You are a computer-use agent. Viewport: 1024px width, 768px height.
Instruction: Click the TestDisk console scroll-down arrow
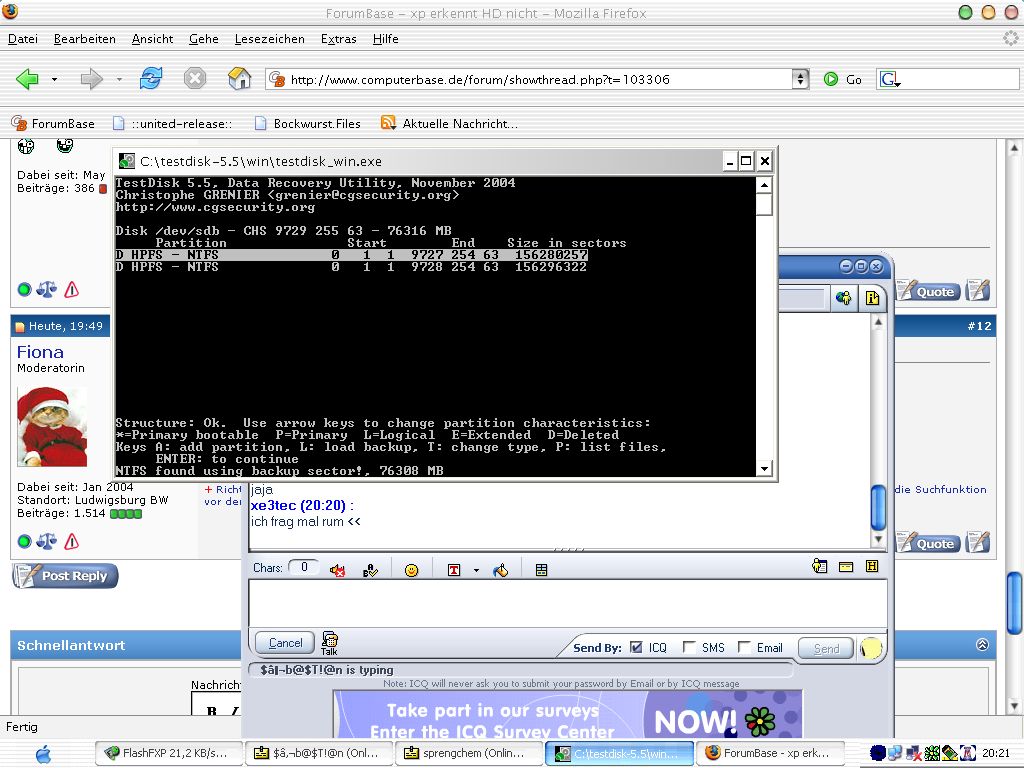764,468
